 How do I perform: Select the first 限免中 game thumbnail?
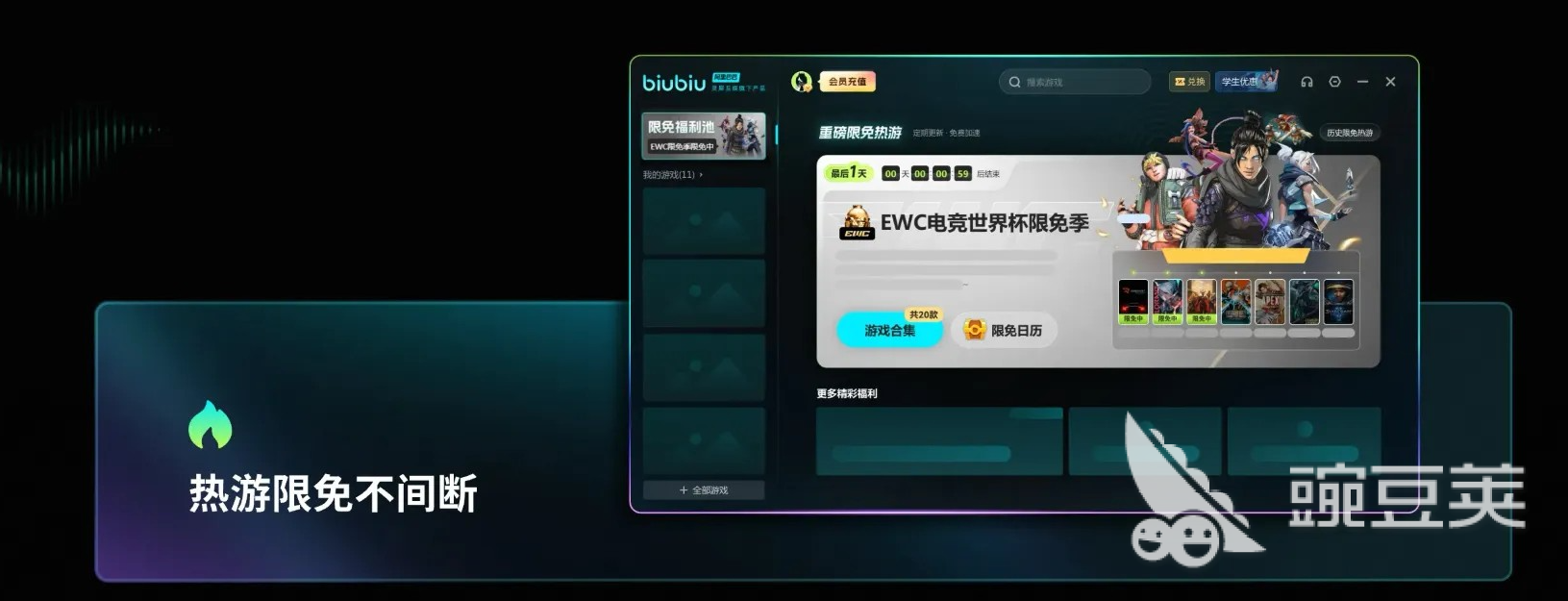(1133, 301)
